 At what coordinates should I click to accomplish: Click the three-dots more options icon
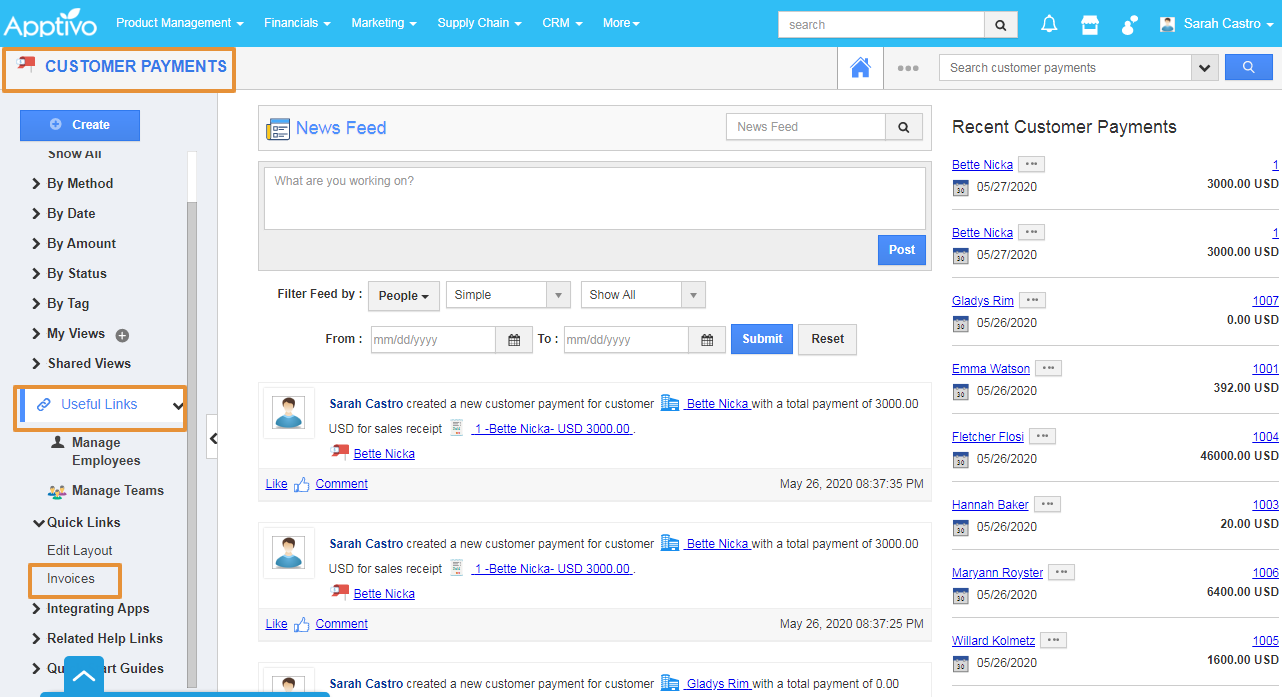[908, 68]
